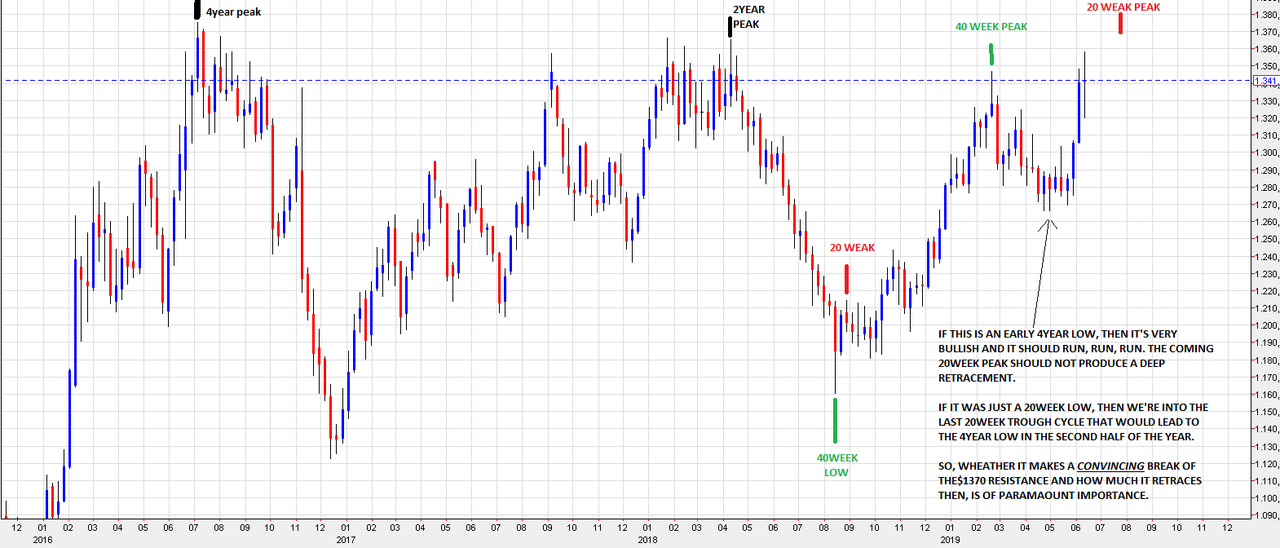Click the 1.090 price axis value
1280x548 pixels.
click(1266, 516)
